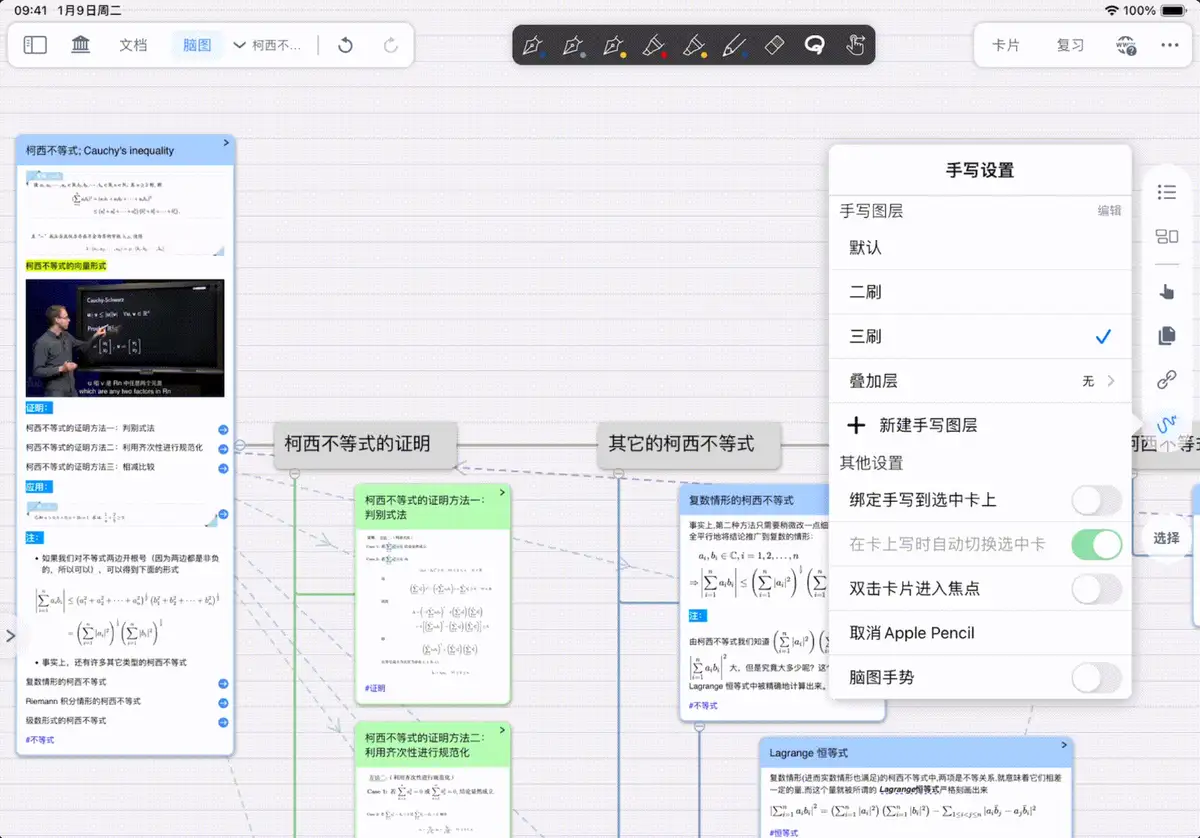This screenshot has width=1200, height=838.
Task: Open the outline list view icon in right sidebar
Action: coord(1166,192)
